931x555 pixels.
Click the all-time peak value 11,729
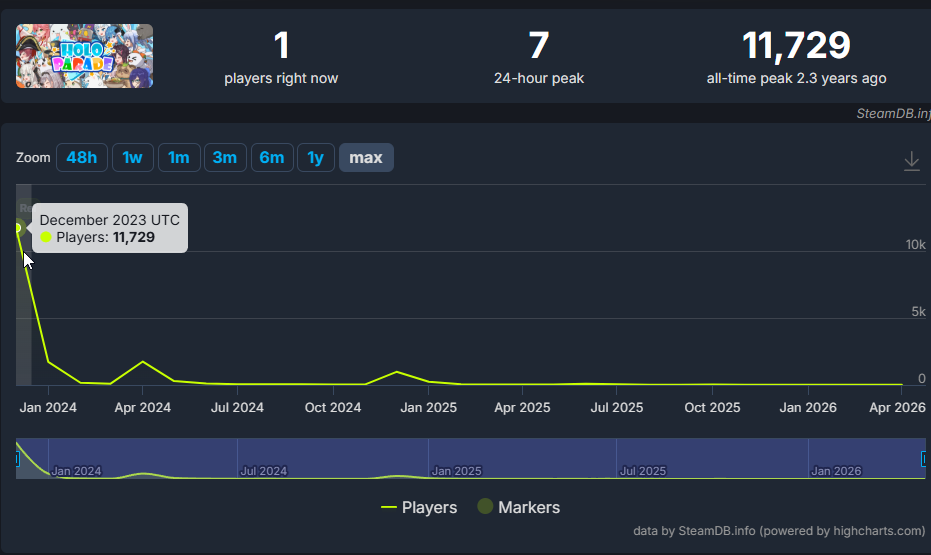[796, 45]
